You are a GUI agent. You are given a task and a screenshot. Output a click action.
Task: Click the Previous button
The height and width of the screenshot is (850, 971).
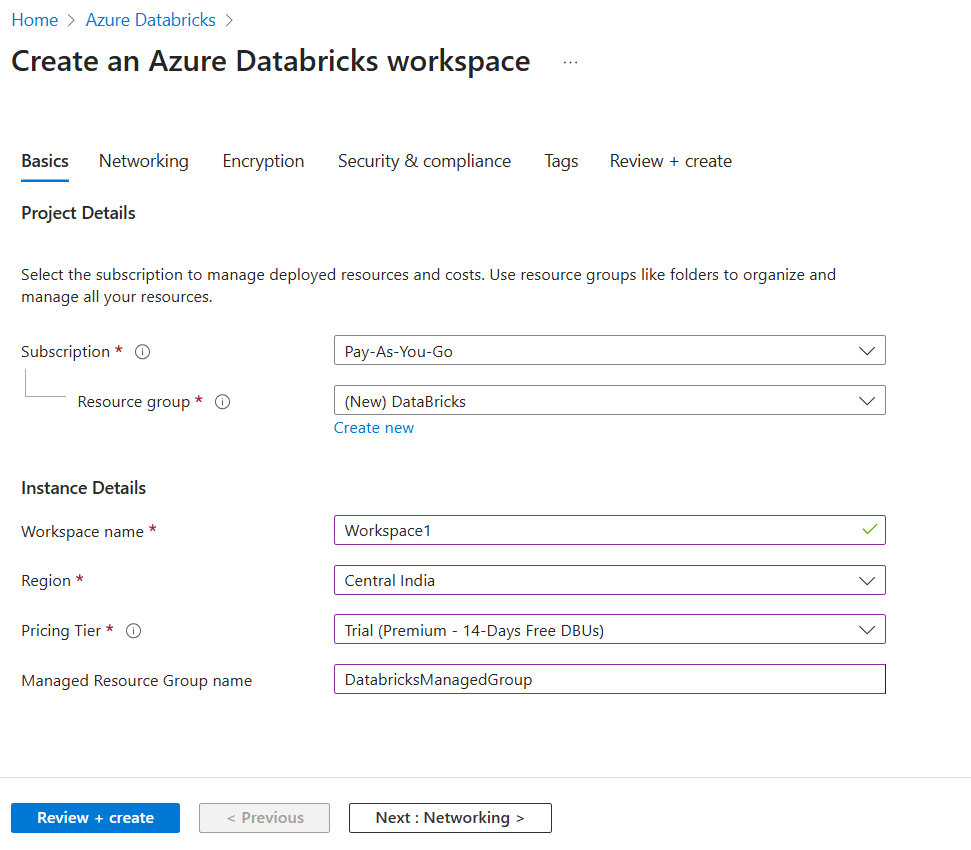point(264,818)
